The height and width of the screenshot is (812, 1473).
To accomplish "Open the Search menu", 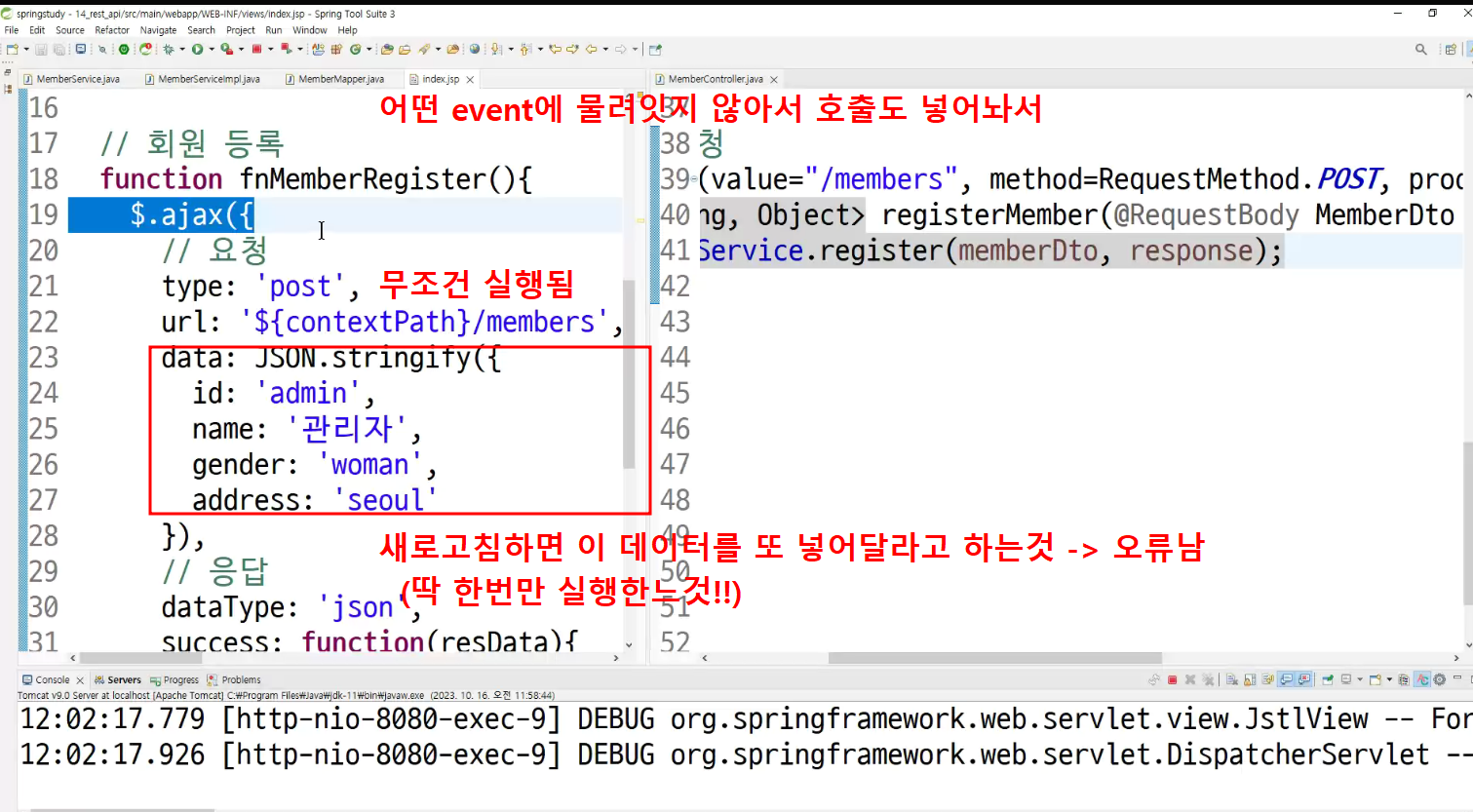I will (201, 30).
